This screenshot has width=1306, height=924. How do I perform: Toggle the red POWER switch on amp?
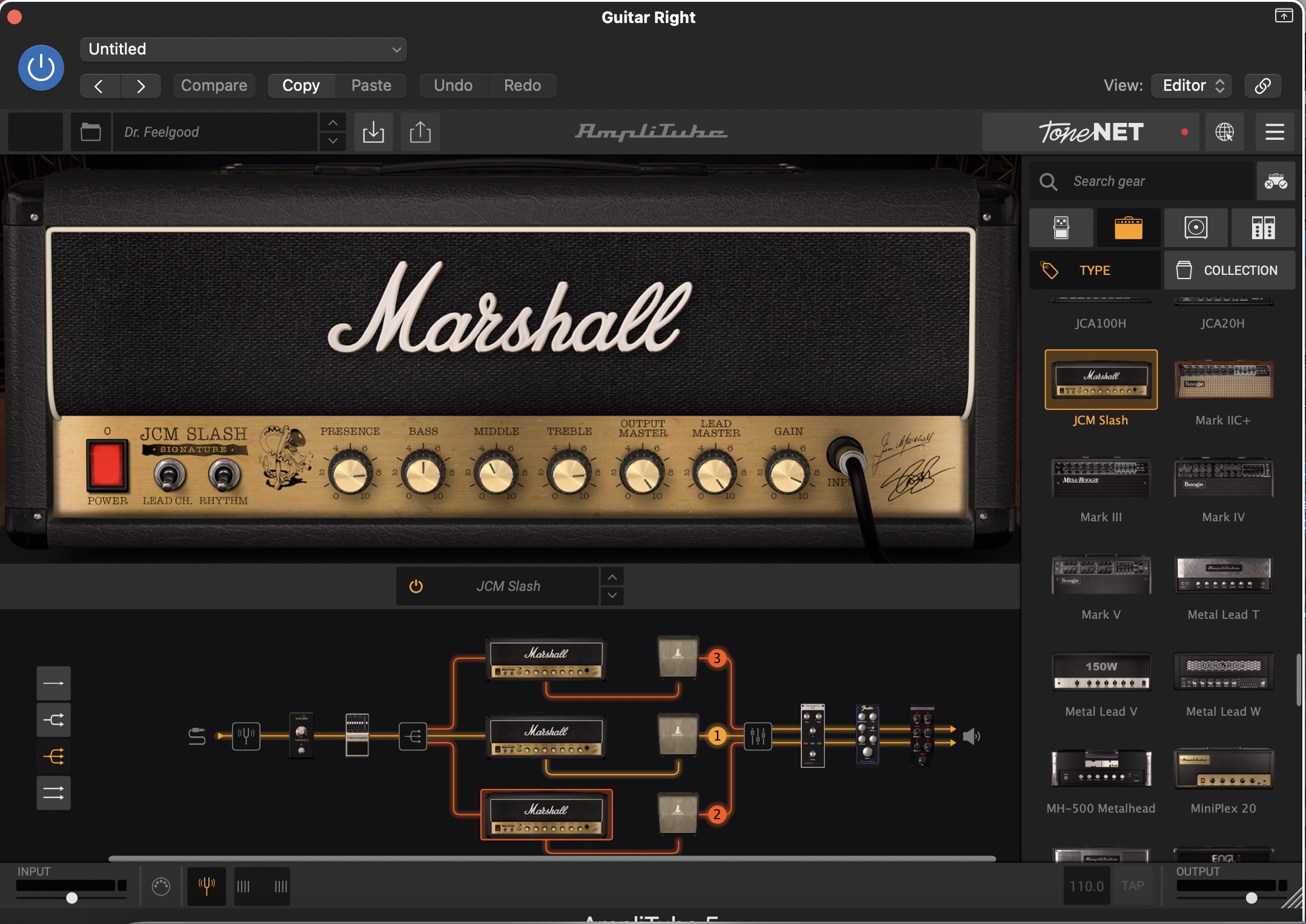[107, 464]
